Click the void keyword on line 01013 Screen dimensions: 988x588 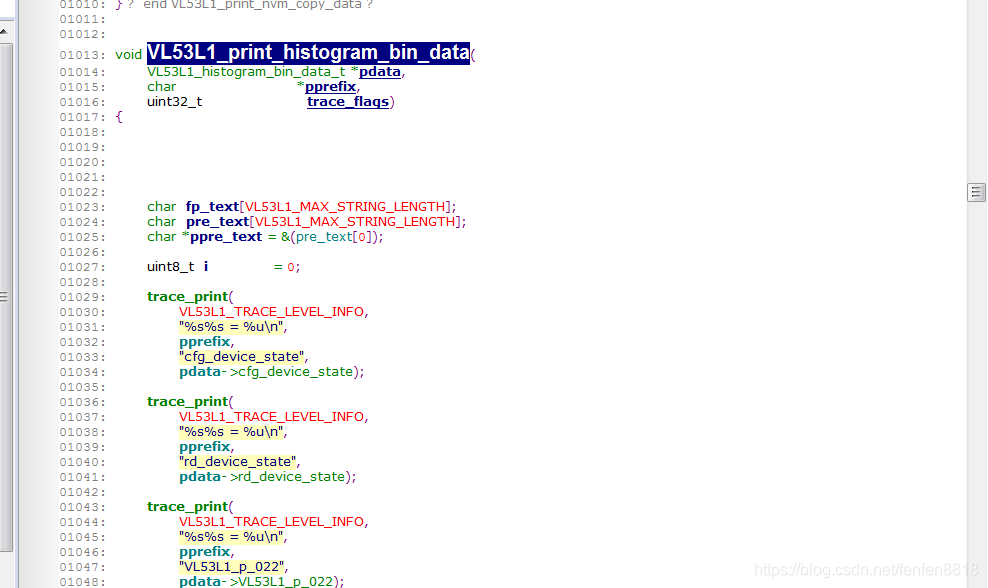pos(129,55)
